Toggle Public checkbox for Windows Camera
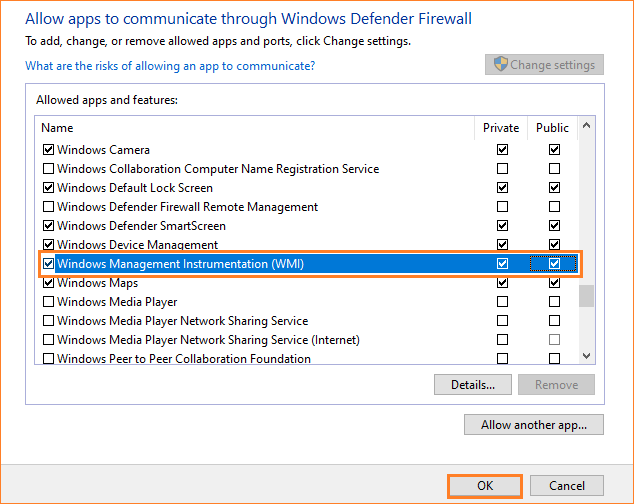The height and width of the screenshot is (504, 634). [x=554, y=150]
